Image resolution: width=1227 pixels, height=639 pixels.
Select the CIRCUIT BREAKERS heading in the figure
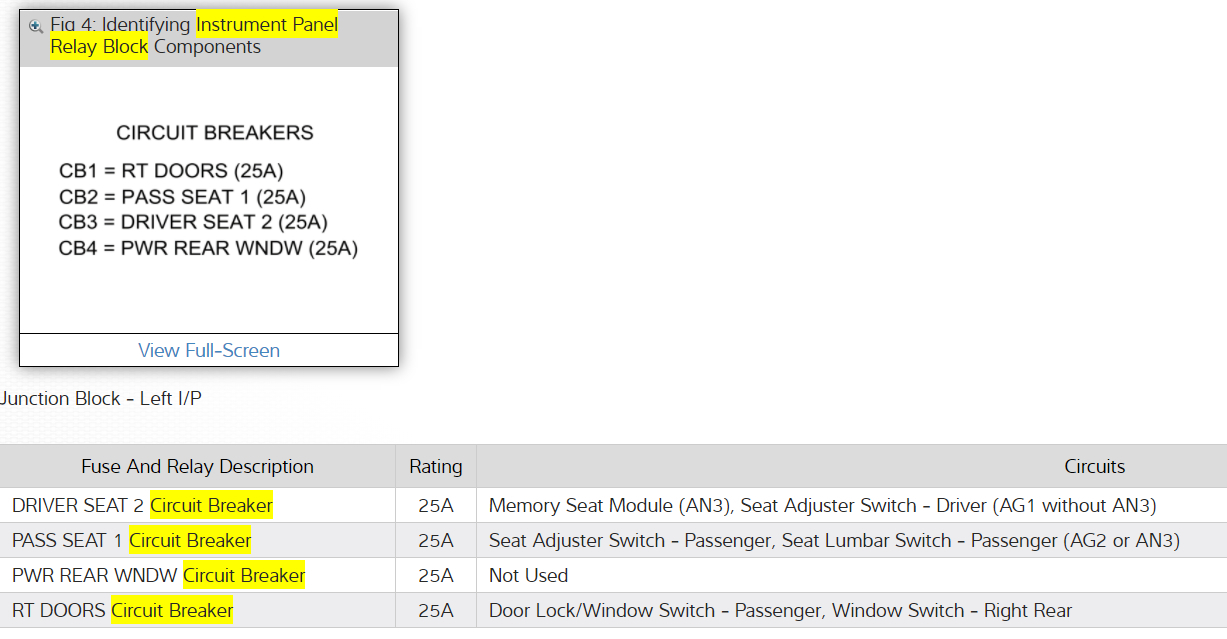[x=215, y=133]
